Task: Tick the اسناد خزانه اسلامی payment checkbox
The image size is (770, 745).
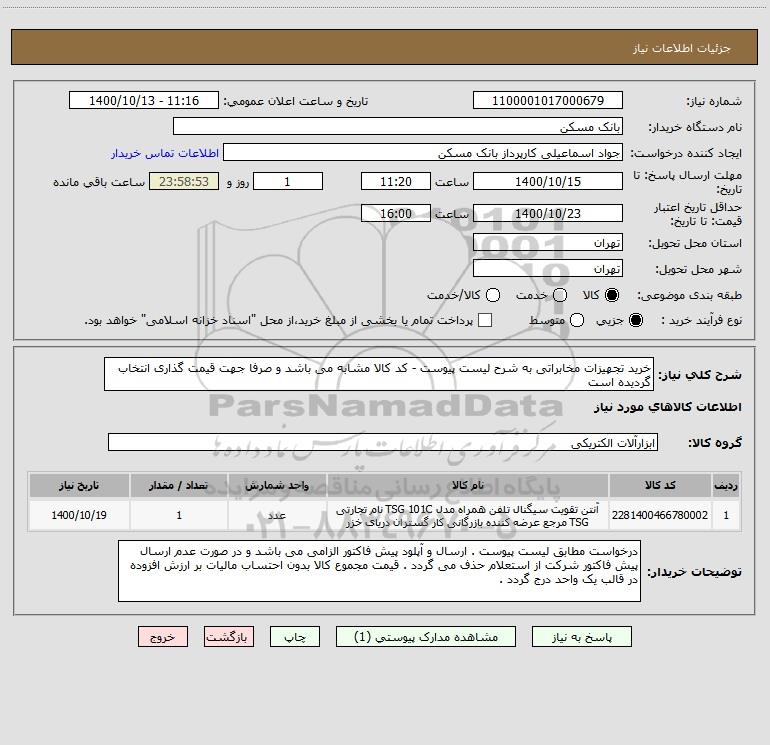Action: (485, 320)
